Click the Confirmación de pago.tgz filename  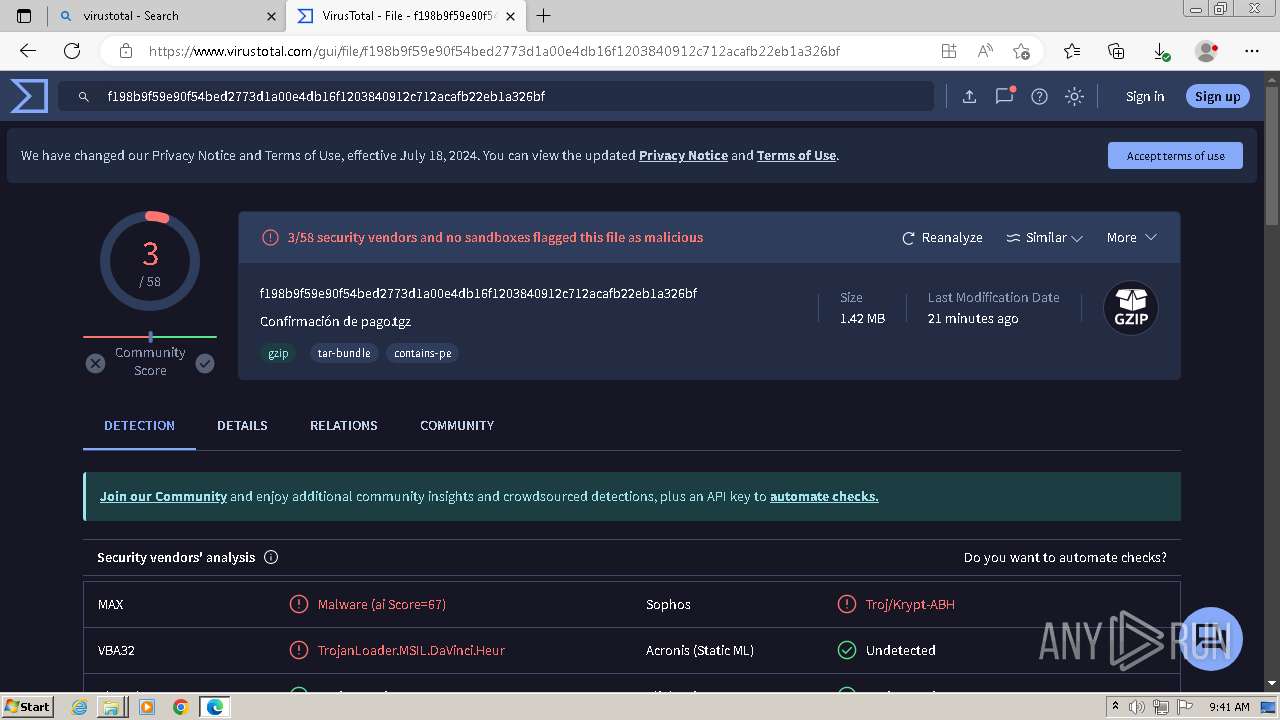click(x=335, y=321)
